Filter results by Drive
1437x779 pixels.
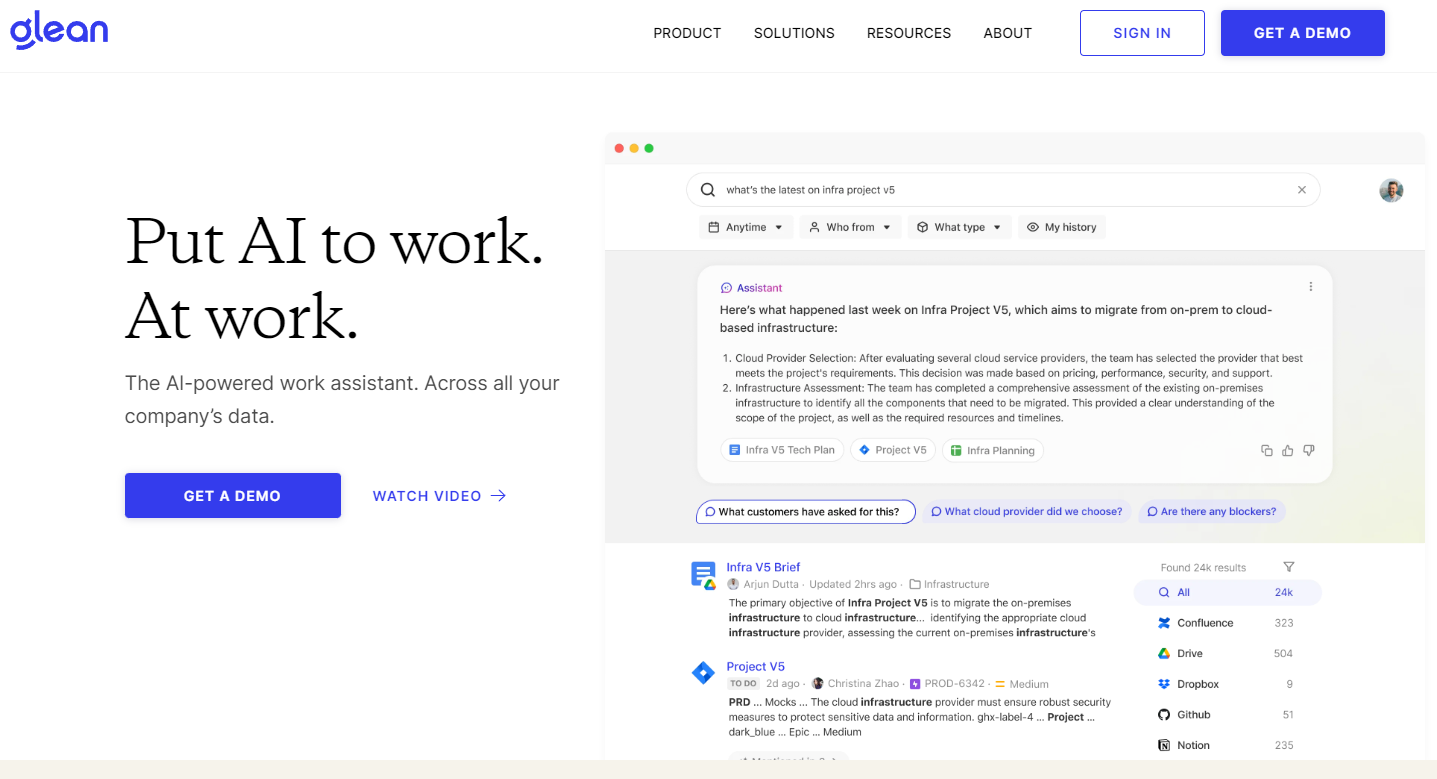point(1227,654)
